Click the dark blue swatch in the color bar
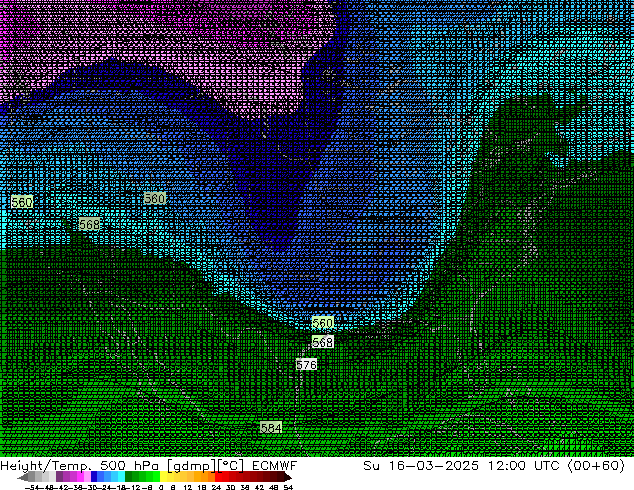The width and height of the screenshot is (634, 490). pos(94,476)
